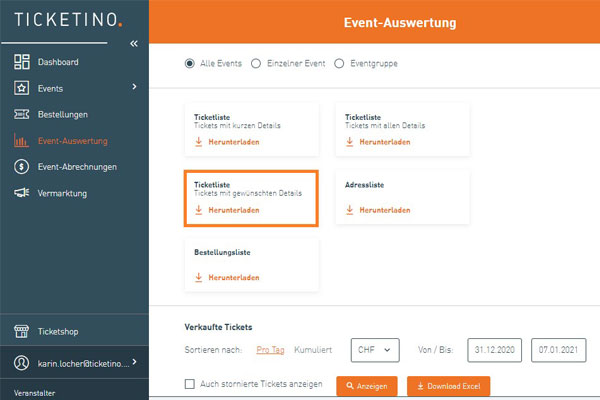This screenshot has height=400, width=600.
Task: Expand the karin.locher user account menu
Action: click(x=134, y=362)
